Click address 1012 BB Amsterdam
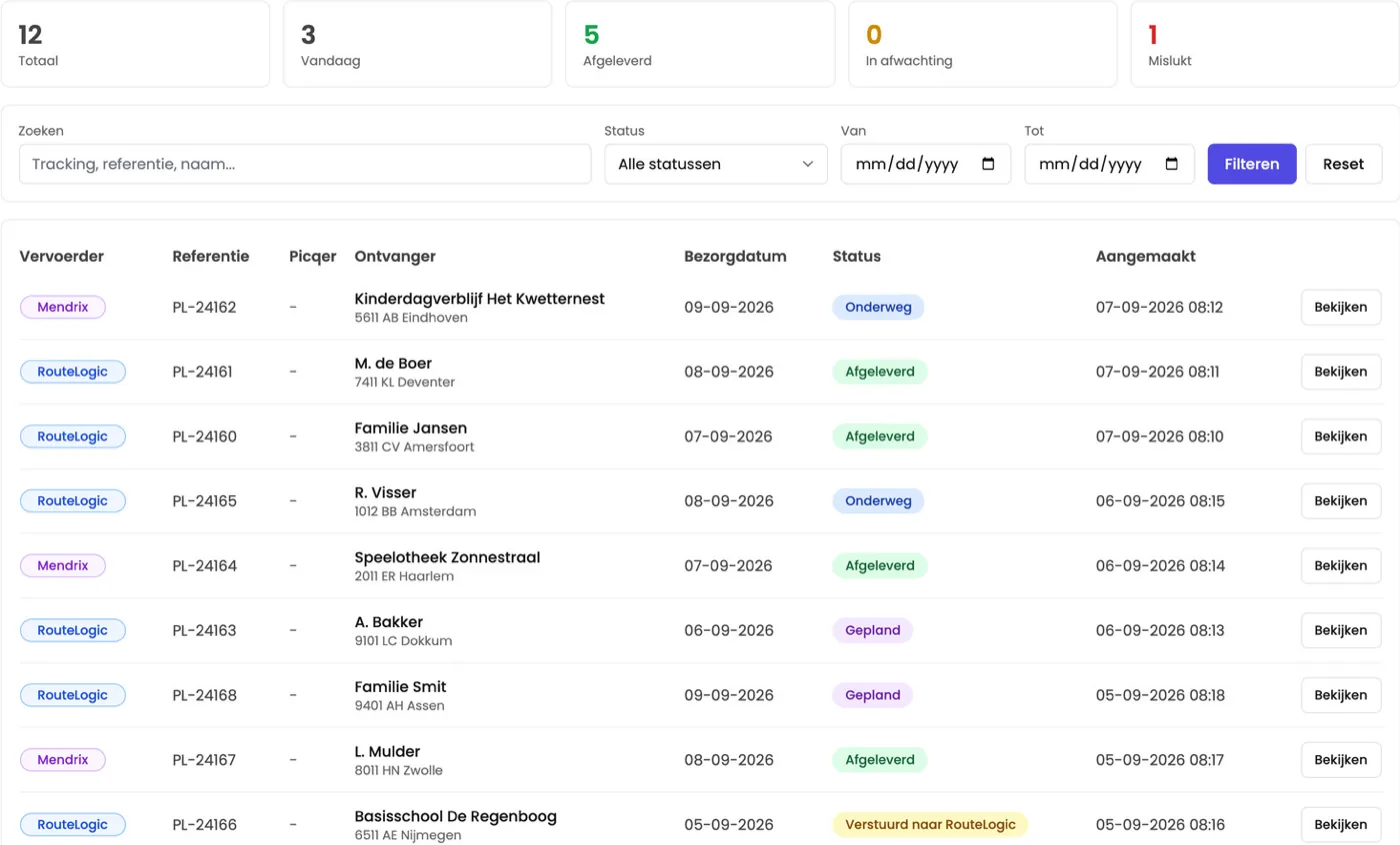Image resolution: width=1400 pixels, height=845 pixels. tap(415, 511)
